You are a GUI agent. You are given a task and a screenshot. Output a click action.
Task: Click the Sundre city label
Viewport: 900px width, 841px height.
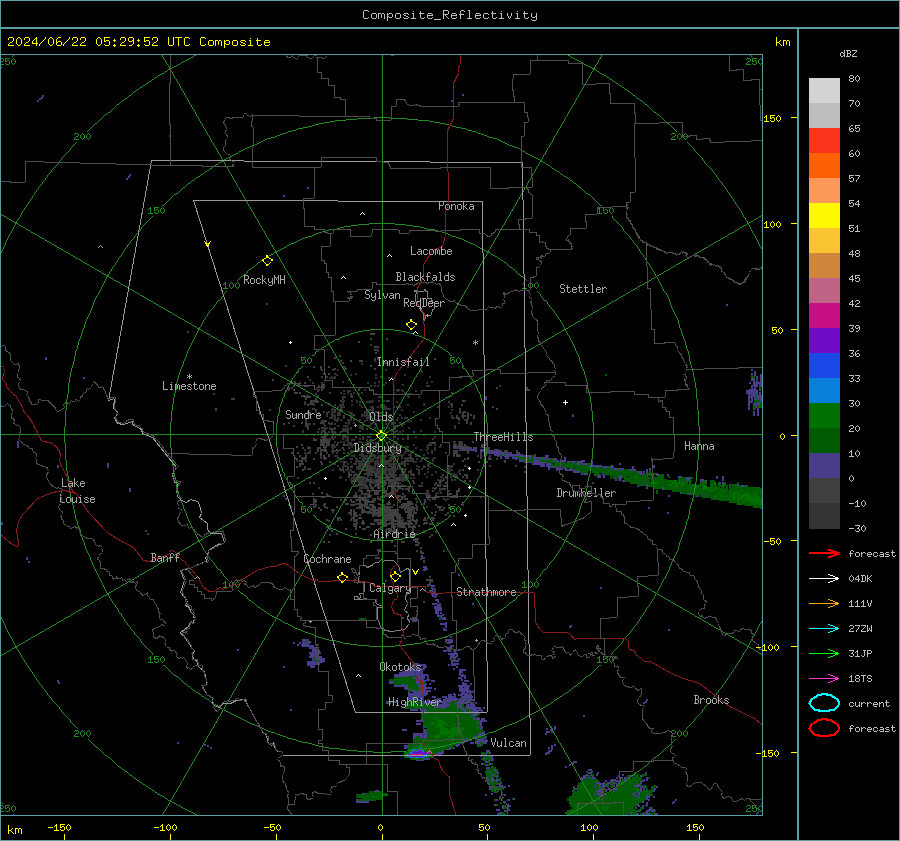point(303,414)
